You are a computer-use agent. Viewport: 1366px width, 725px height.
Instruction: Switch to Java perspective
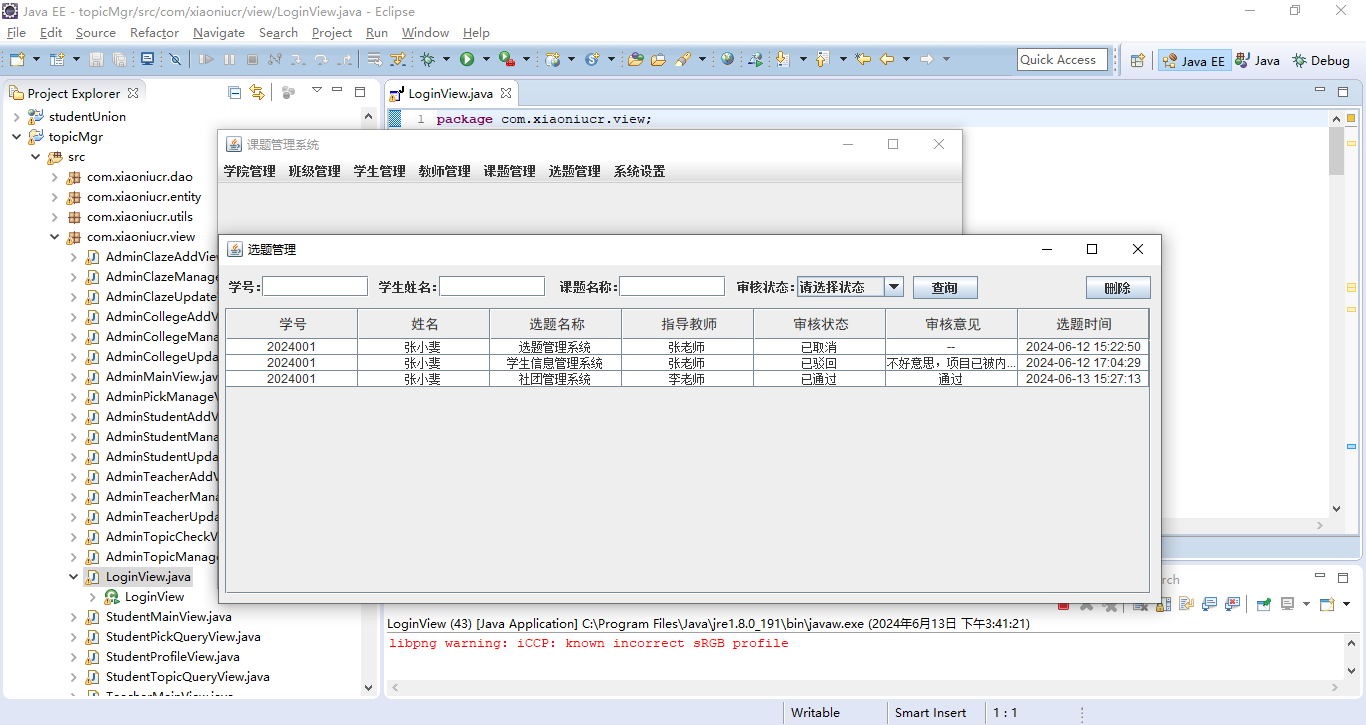click(1257, 60)
